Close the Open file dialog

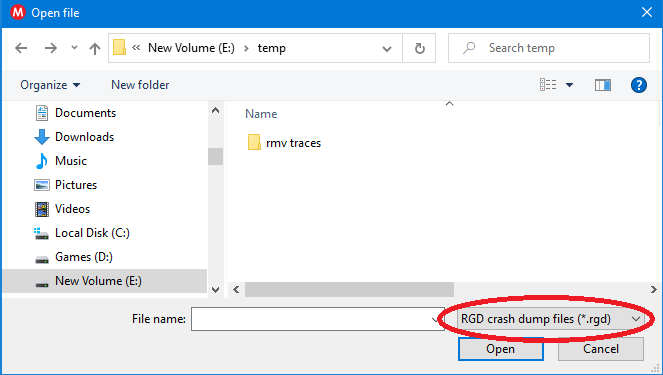point(647,13)
